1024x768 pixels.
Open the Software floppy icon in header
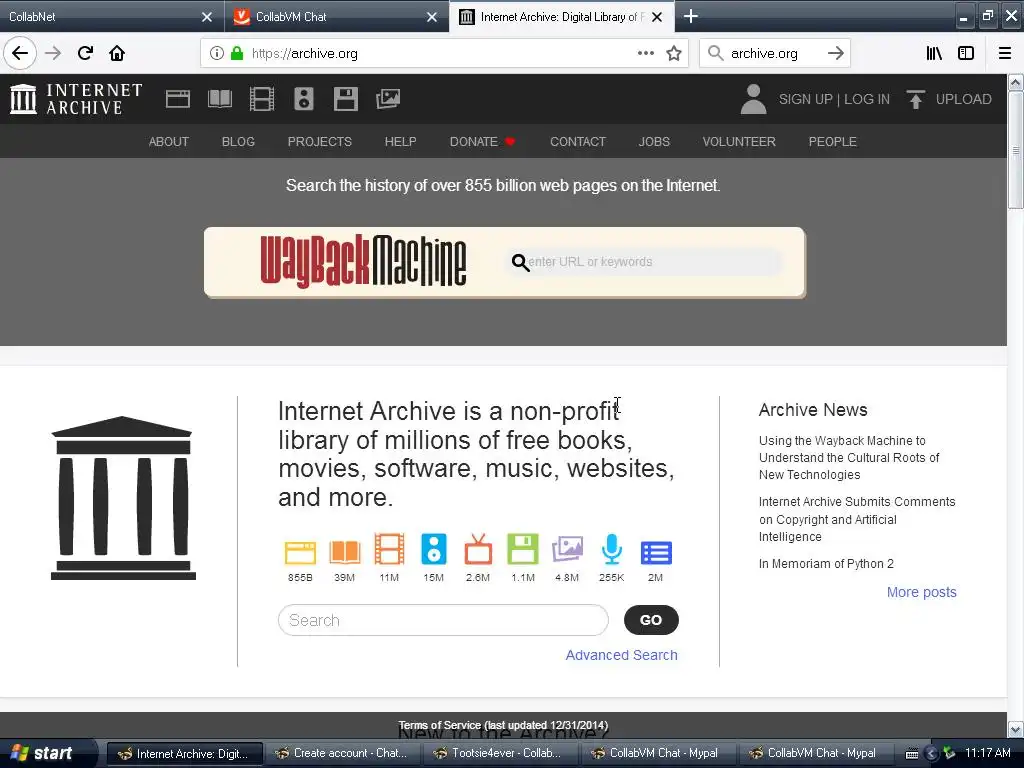point(345,99)
